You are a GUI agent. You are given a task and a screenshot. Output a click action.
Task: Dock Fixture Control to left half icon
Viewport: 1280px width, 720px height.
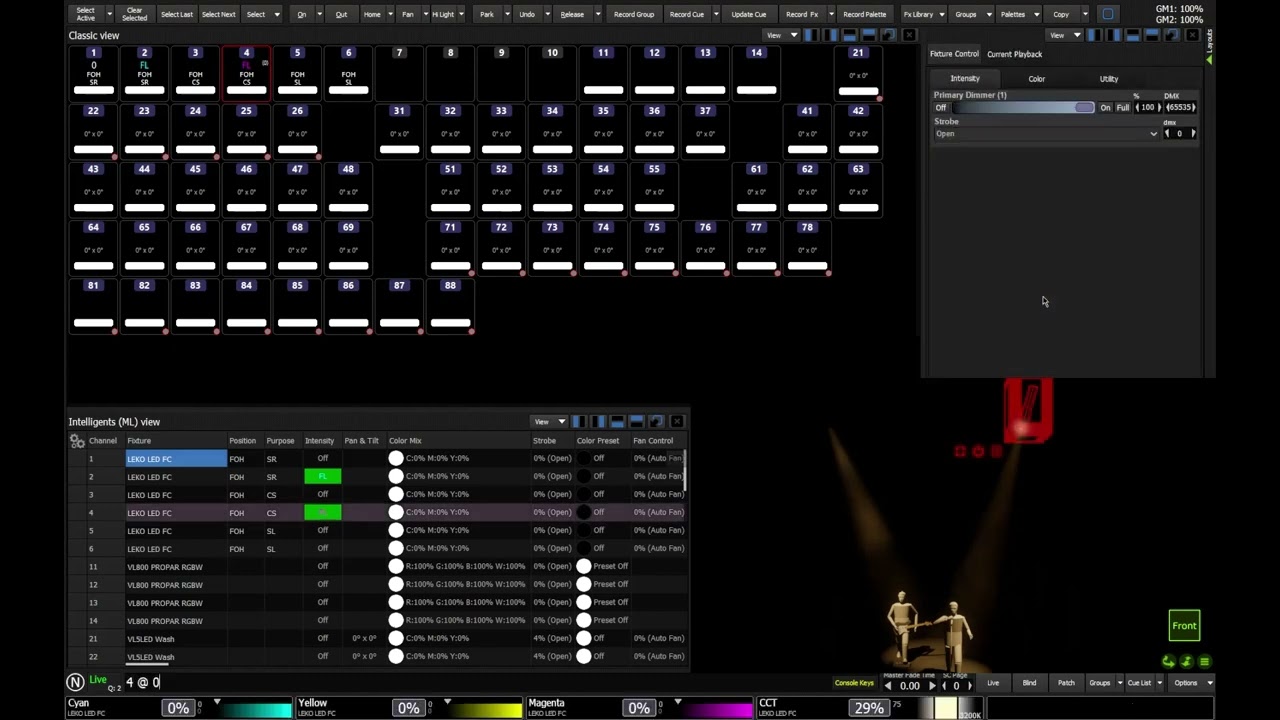tap(1094, 35)
